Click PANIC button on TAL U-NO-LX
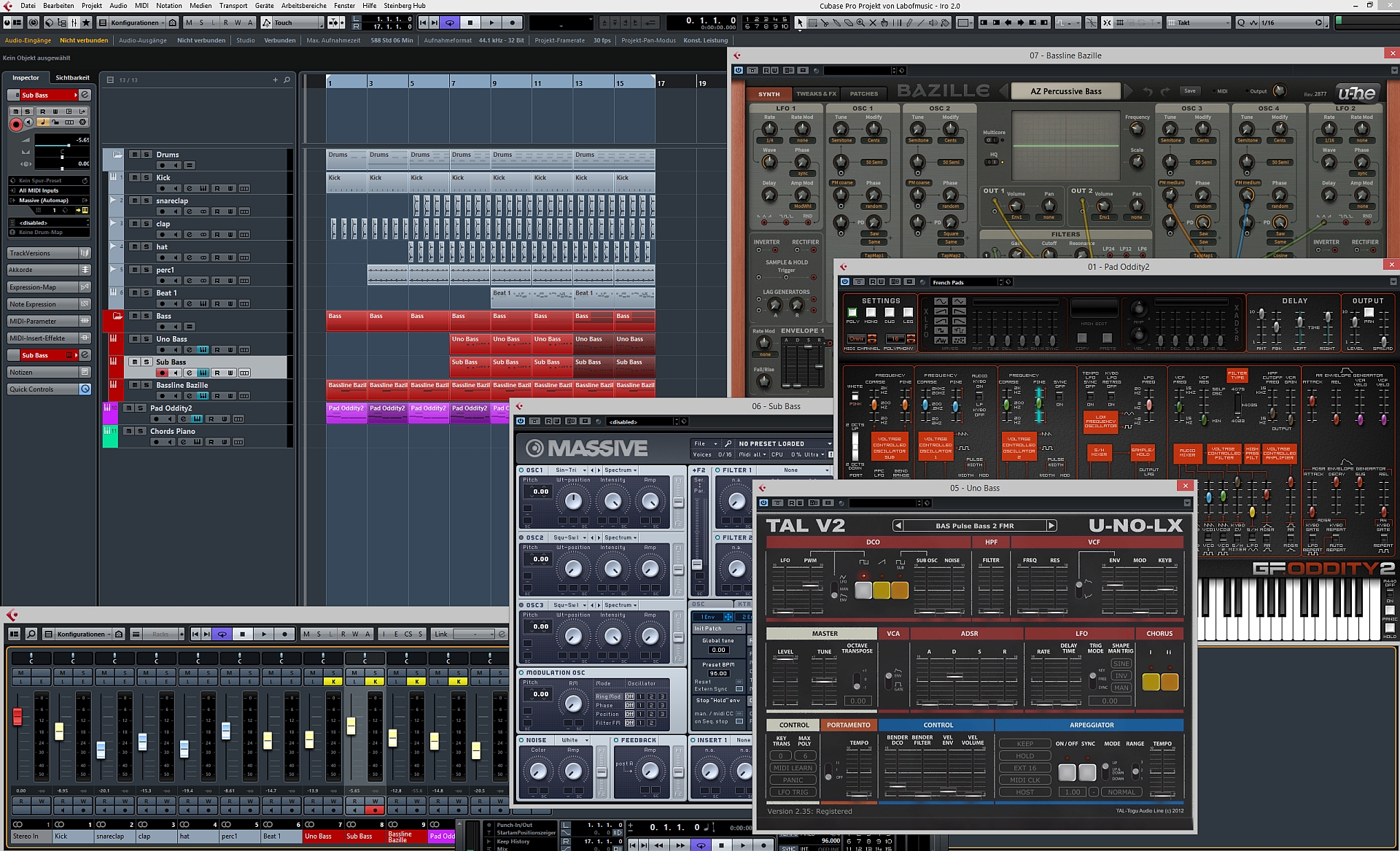1400x851 pixels. tap(793, 780)
